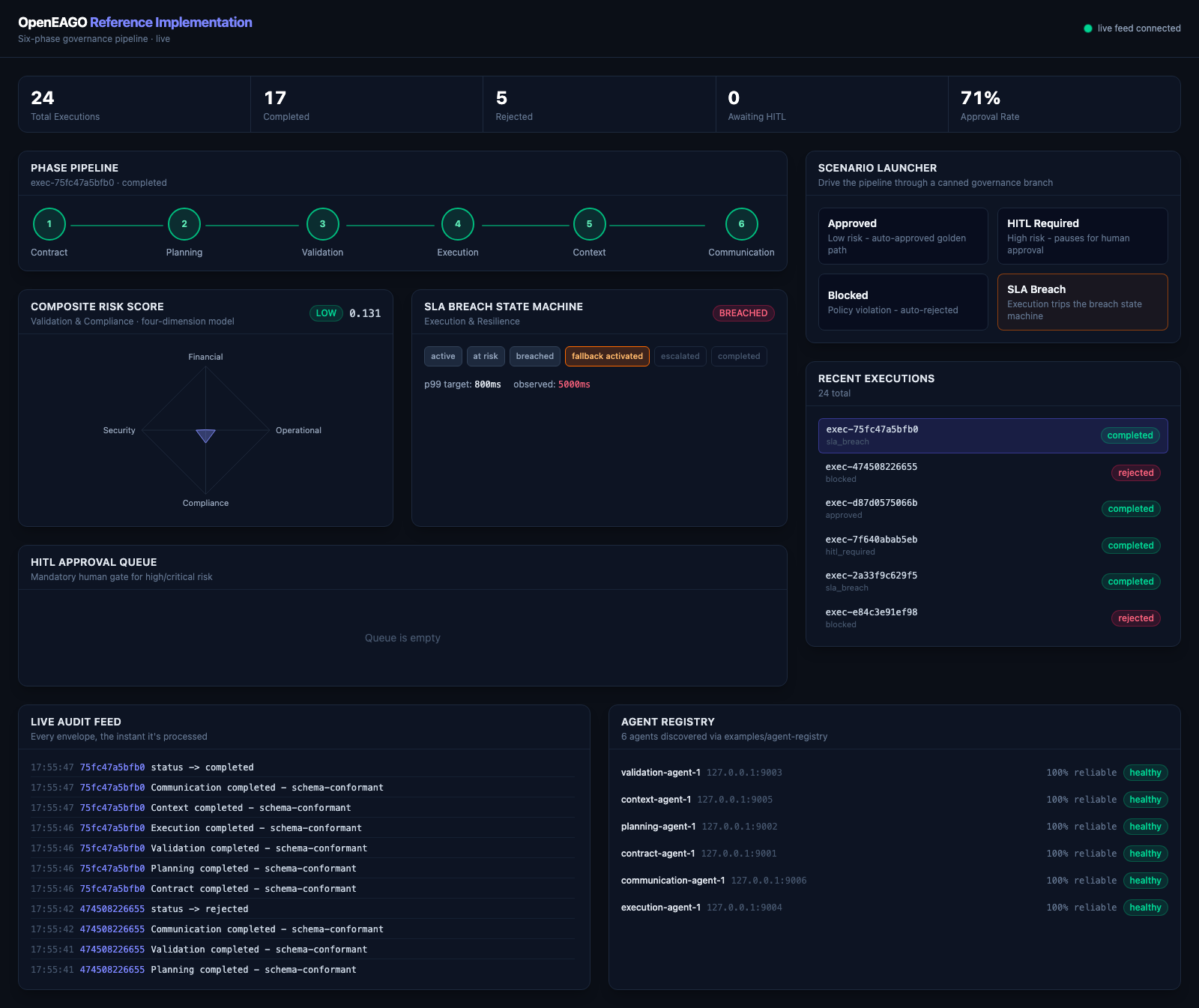Click phase 5 Context circle
1199x1008 pixels.
click(590, 224)
